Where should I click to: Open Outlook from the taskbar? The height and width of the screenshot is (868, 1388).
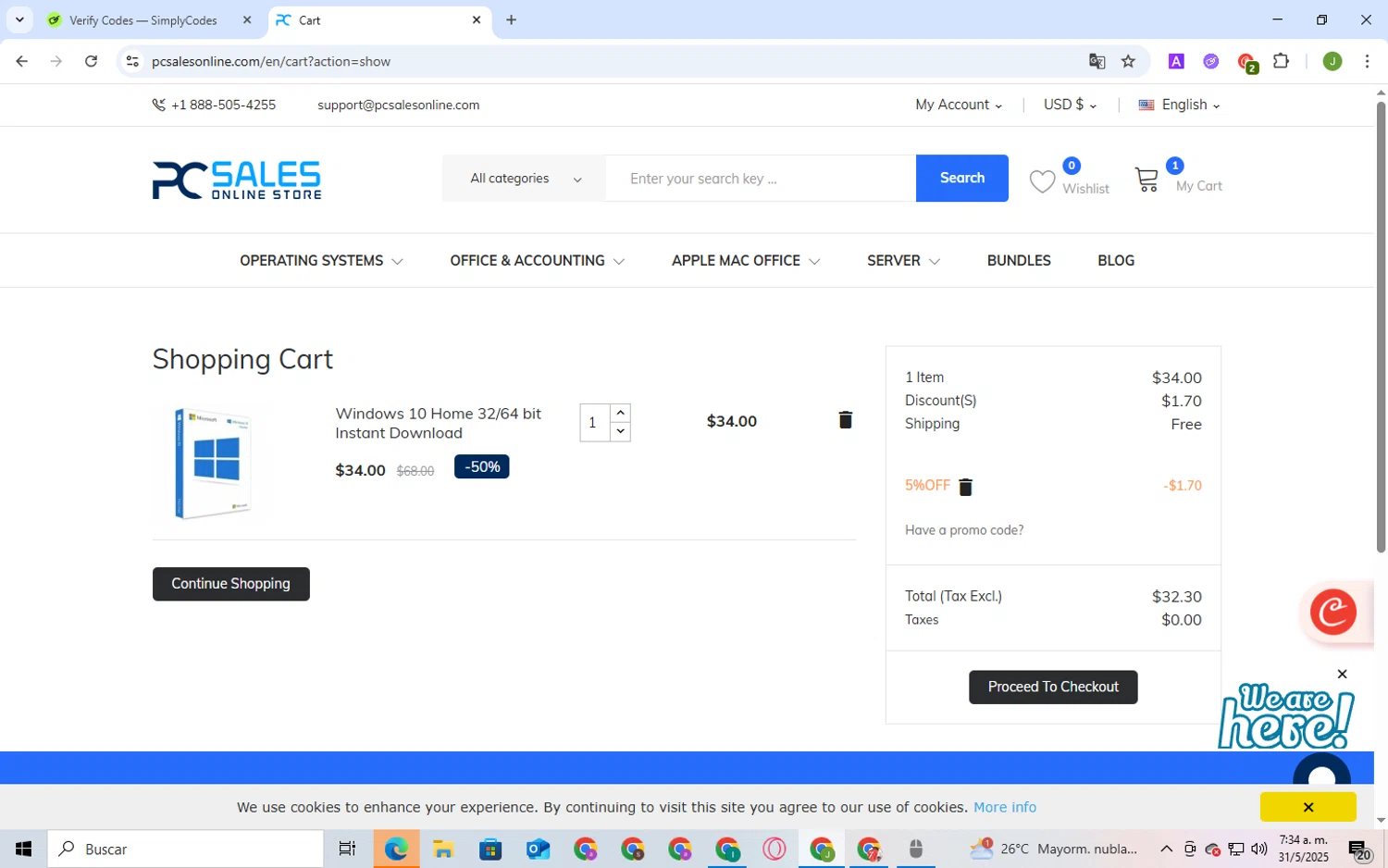pos(538,849)
